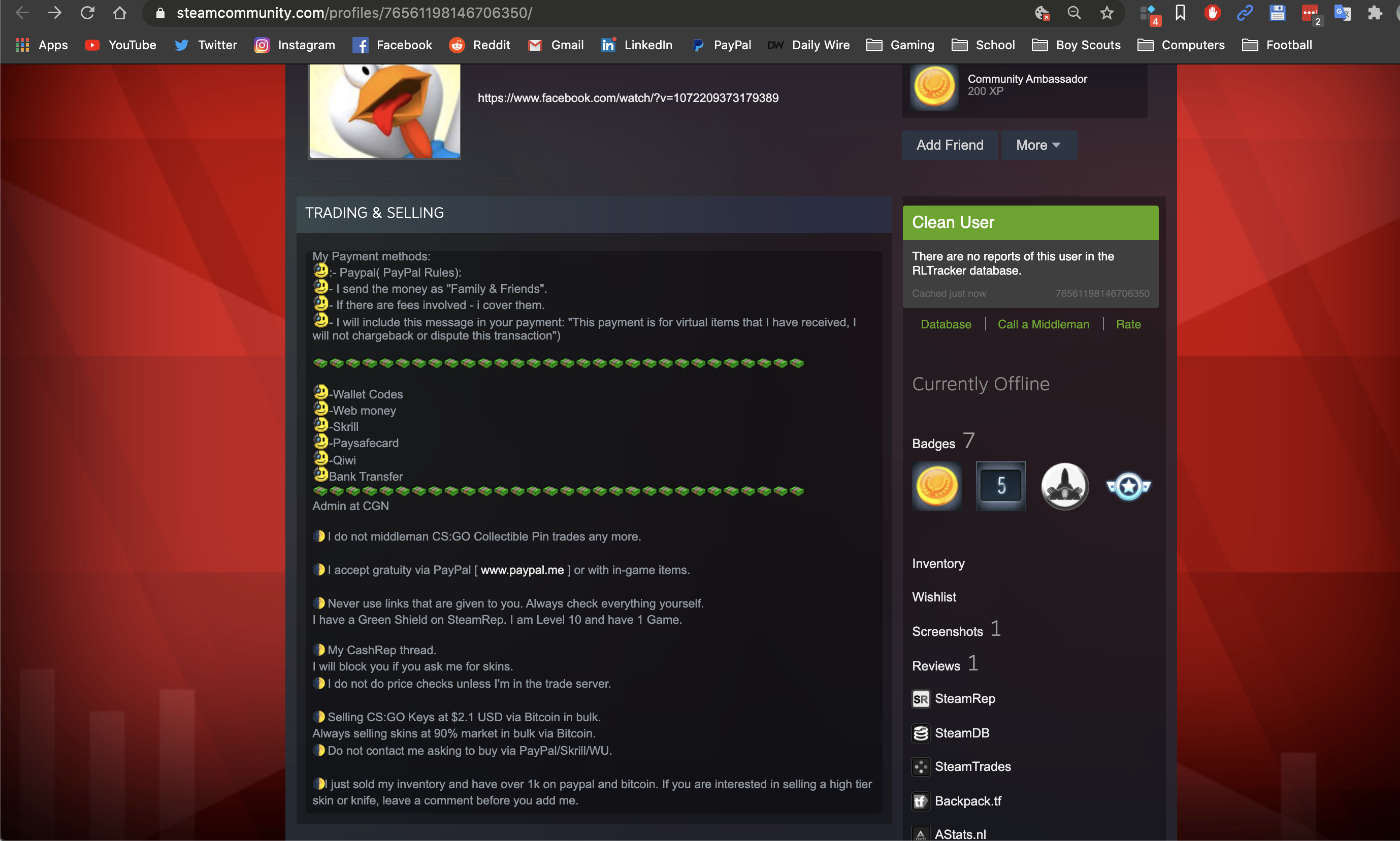Image resolution: width=1400 pixels, height=841 pixels.
Task: Open the YouTube bookmark
Action: [120, 45]
